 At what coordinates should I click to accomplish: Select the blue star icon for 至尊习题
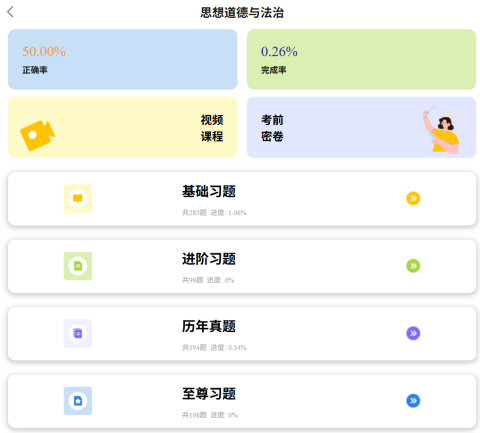pyautogui.click(x=78, y=401)
